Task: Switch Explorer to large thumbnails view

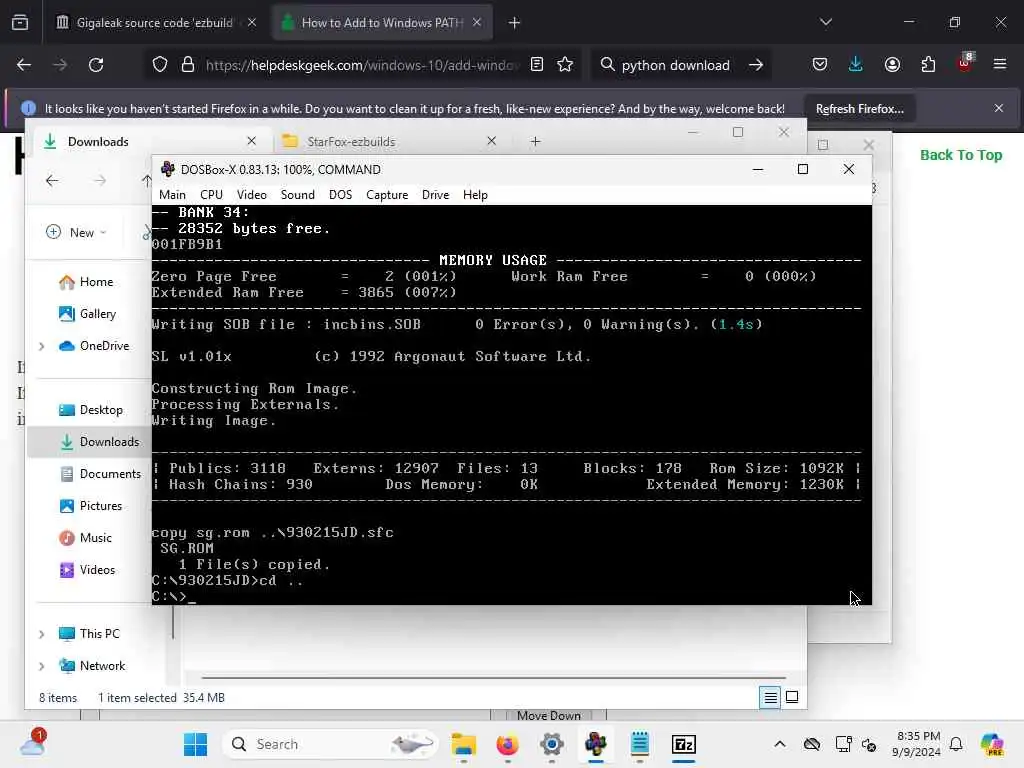Action: coord(792,697)
